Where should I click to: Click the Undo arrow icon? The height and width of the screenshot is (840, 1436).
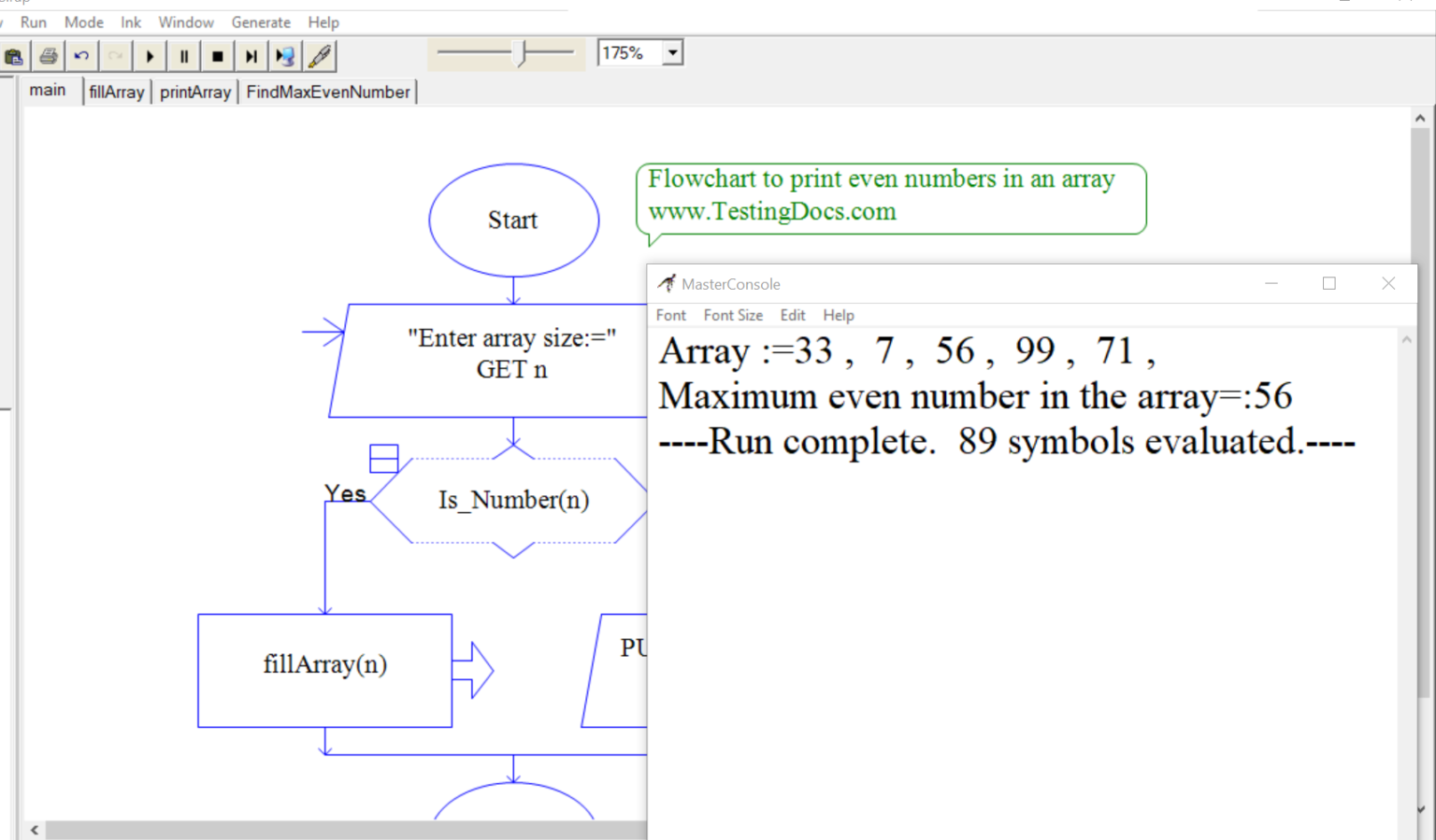coord(82,57)
